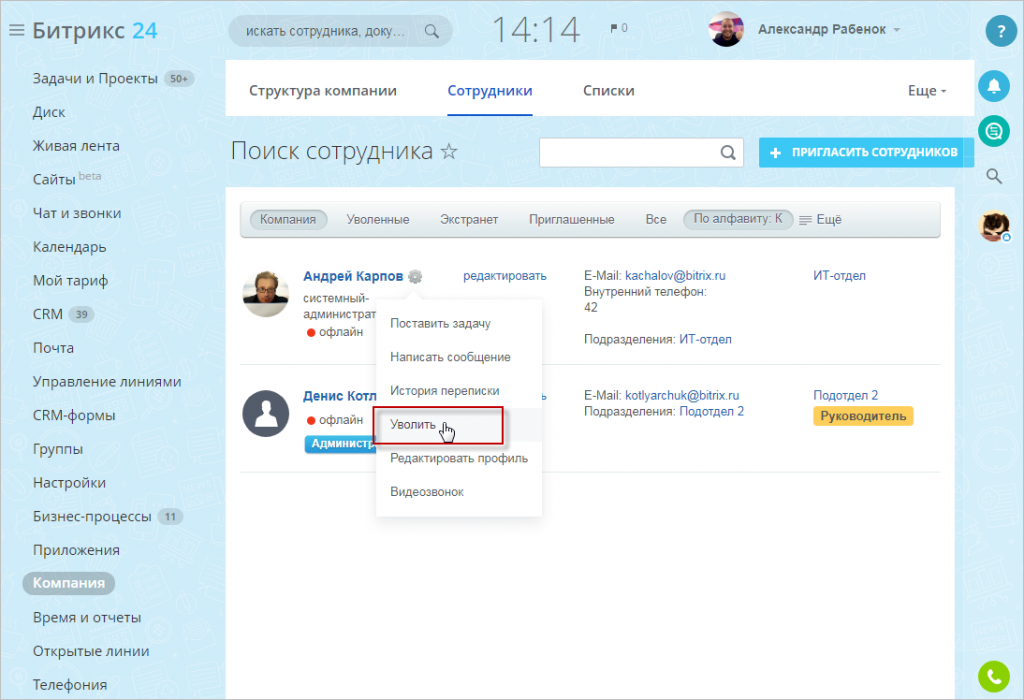The image size is (1024, 700).
Task: Open Задачи и Проекты in sidebar
Action: tap(95, 78)
